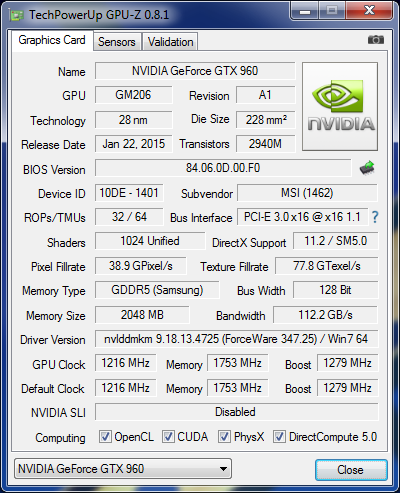Toggle the DirectCompute 5.0 checkbox
This screenshot has height=493, width=400.
click(x=279, y=436)
